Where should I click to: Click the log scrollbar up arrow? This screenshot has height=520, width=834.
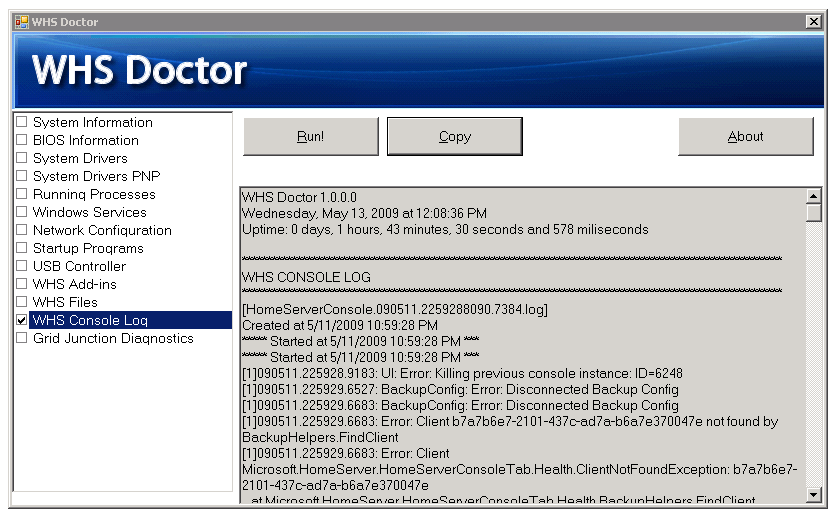[x=813, y=196]
